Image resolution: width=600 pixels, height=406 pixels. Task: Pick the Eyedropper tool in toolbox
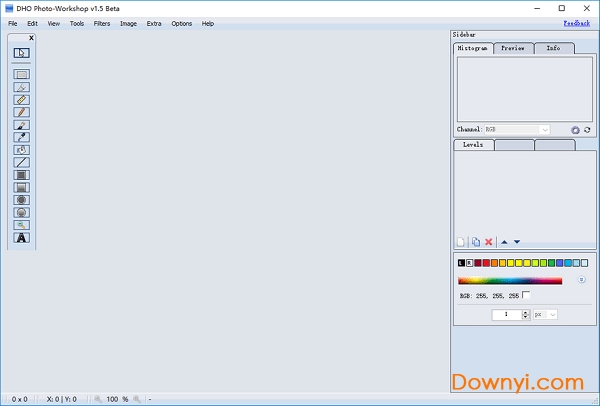(x=21, y=137)
